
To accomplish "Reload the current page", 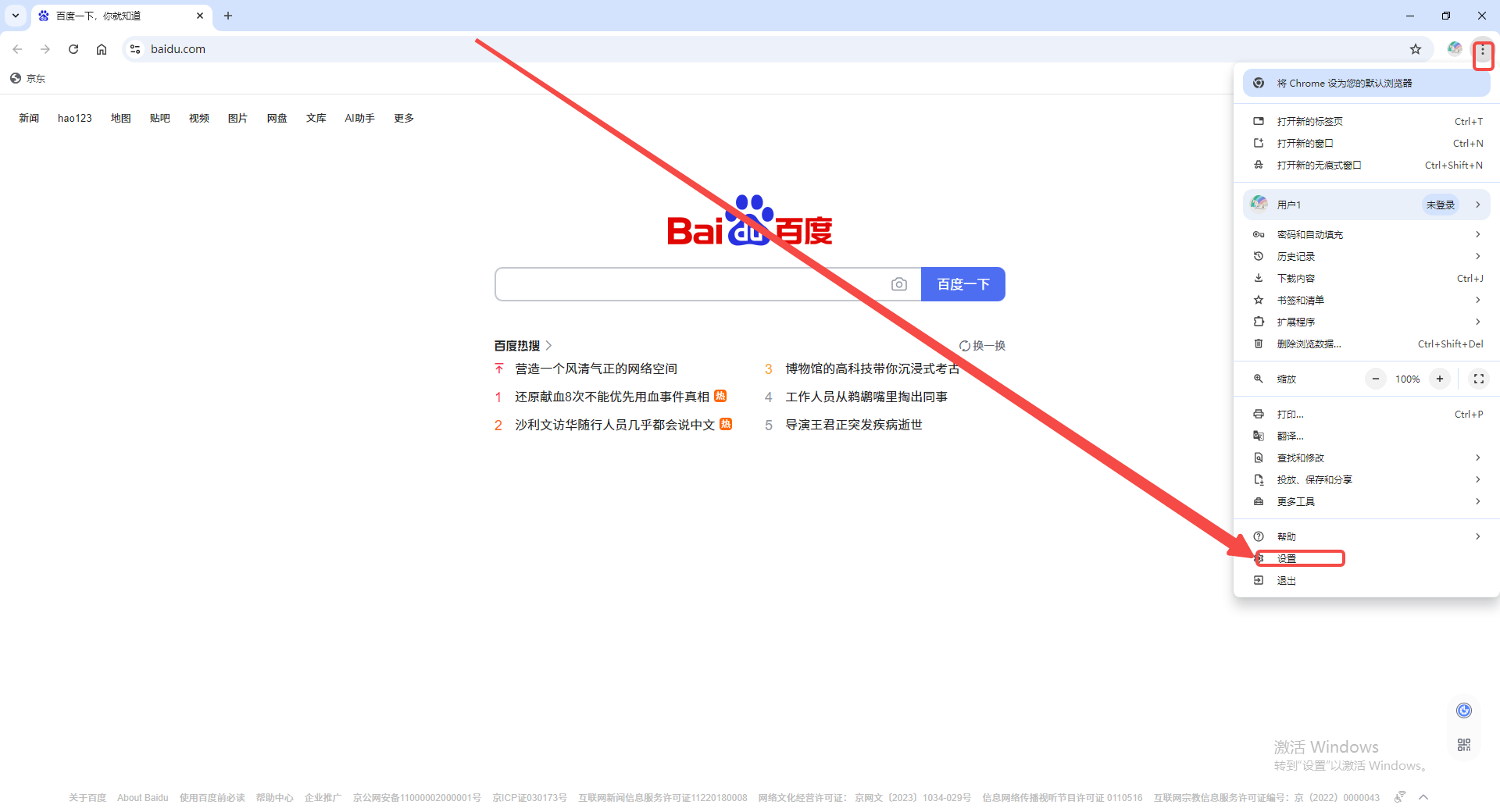I will tap(73, 49).
